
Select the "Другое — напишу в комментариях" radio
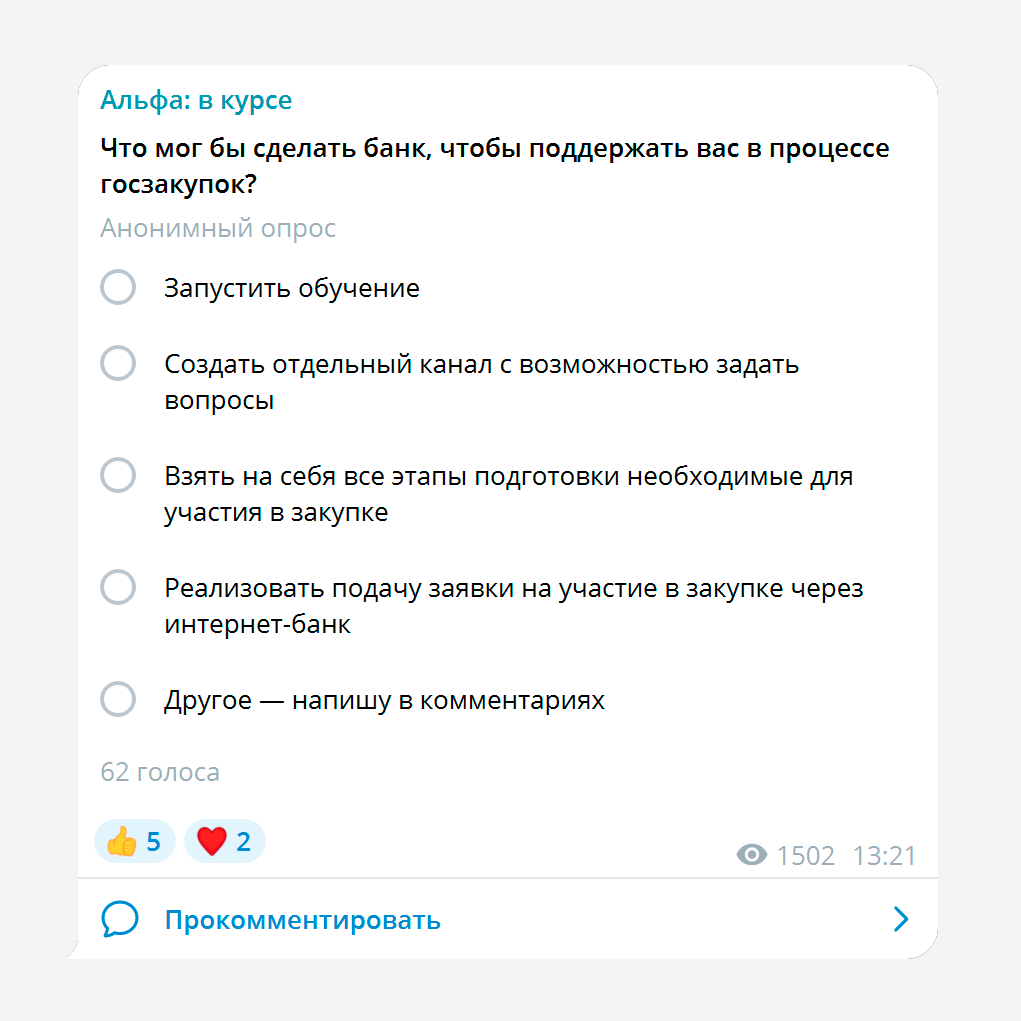[118, 699]
